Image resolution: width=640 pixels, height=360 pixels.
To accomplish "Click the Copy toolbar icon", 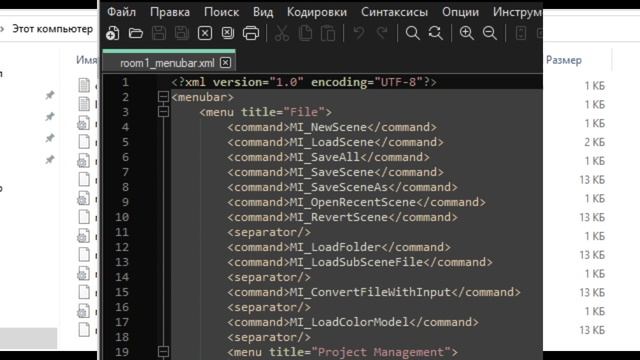I will [x=305, y=33].
